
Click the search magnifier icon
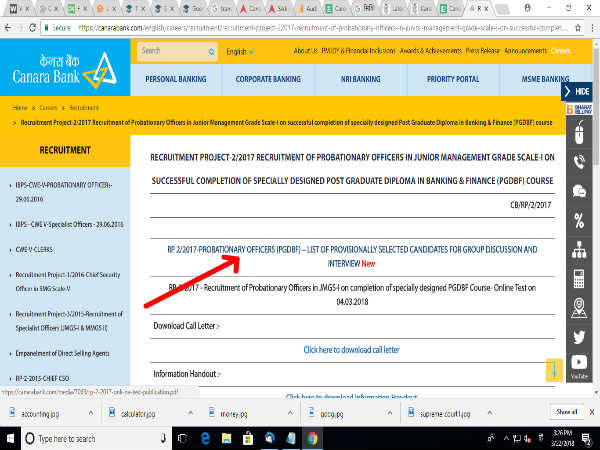tap(212, 52)
